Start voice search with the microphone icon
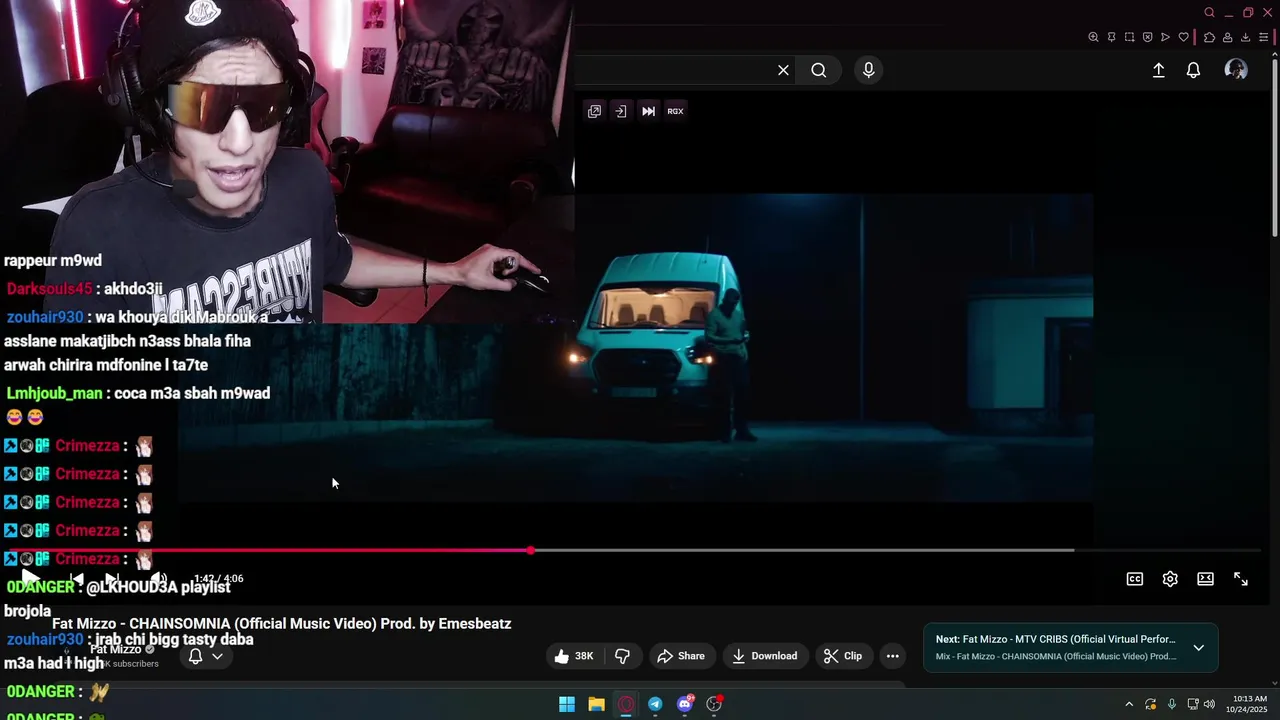Viewport: 1280px width, 720px height. (868, 70)
